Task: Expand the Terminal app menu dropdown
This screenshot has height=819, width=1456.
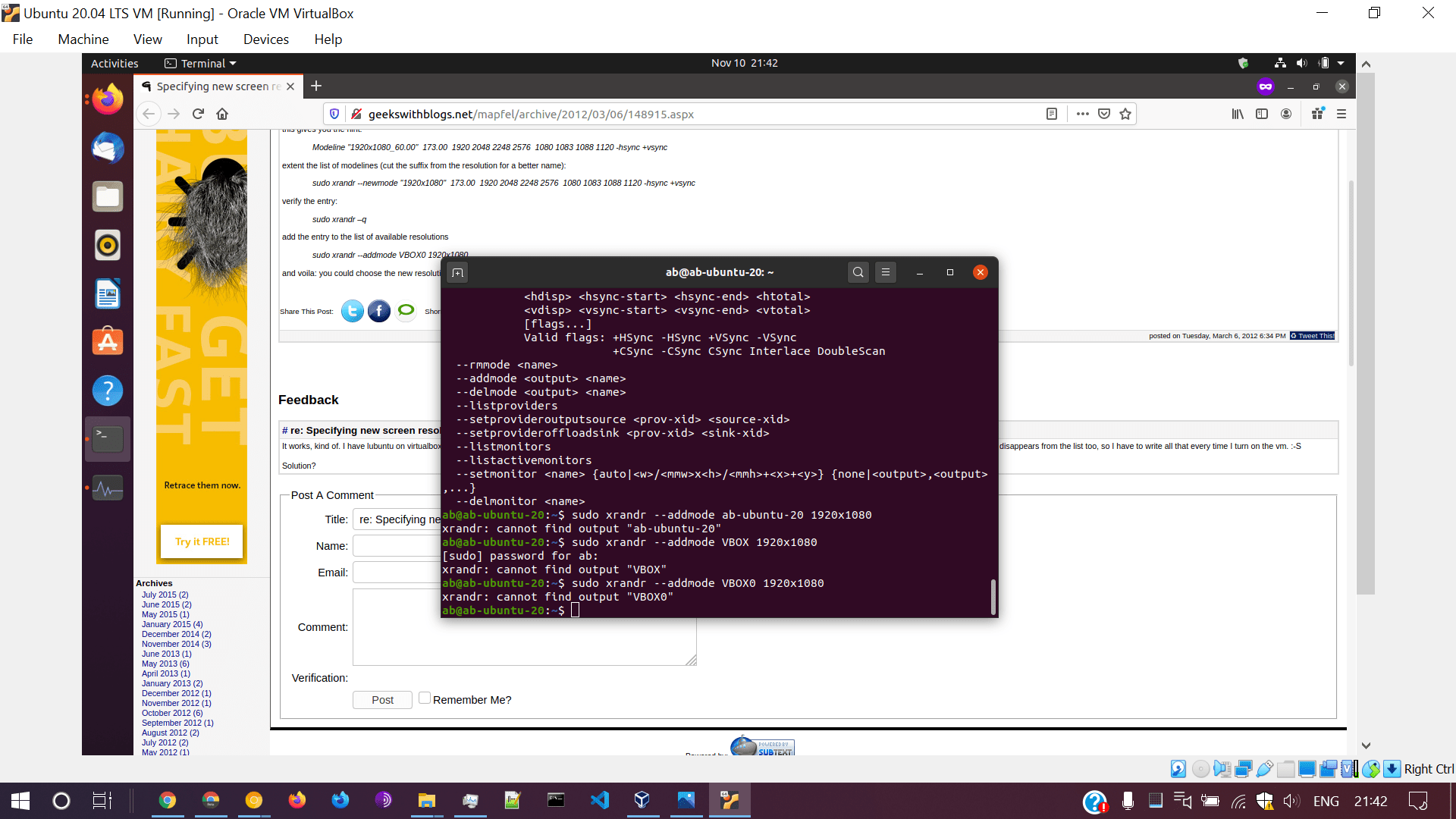Action: coord(233,64)
